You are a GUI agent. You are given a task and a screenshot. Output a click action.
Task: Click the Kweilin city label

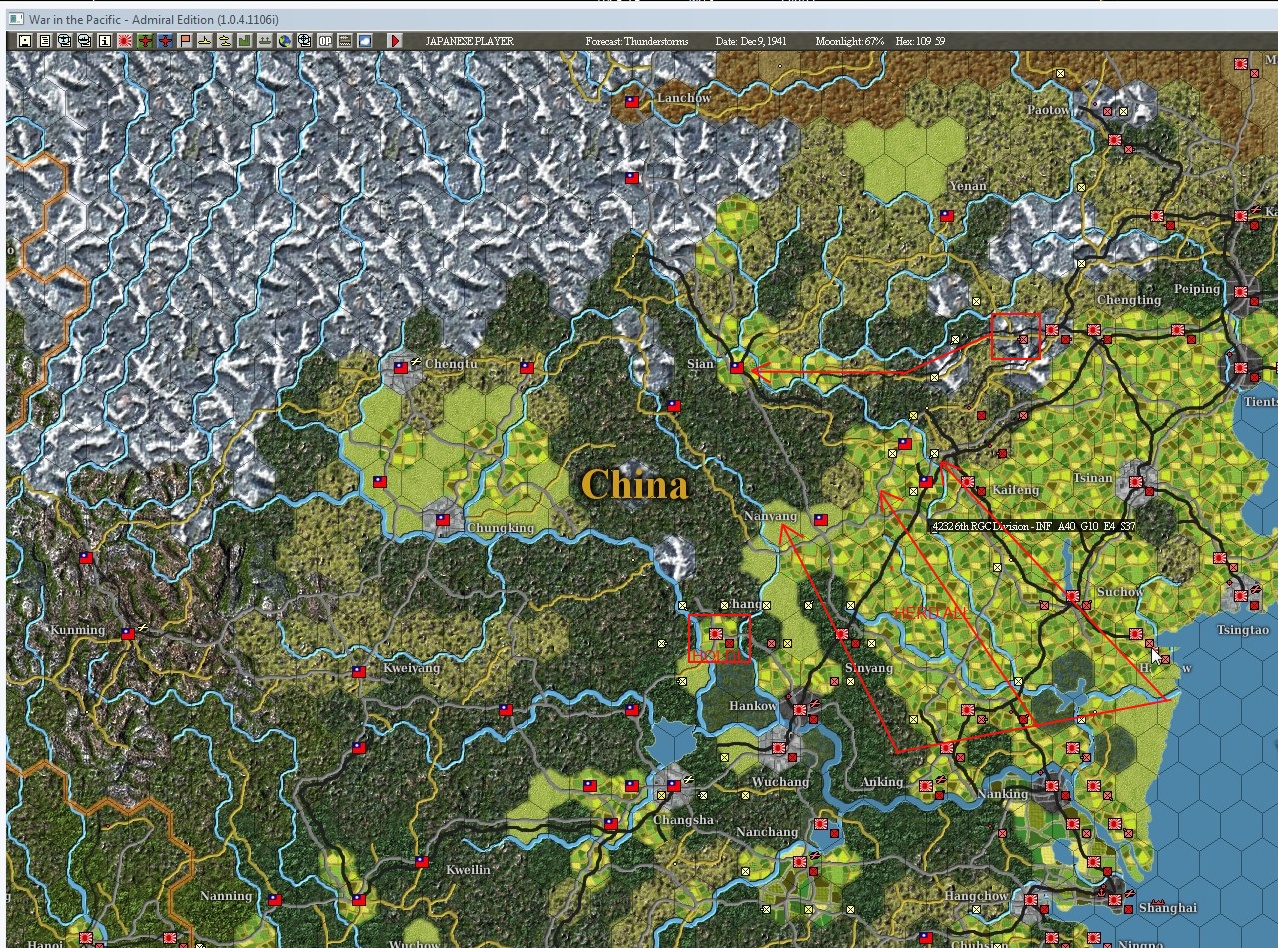tap(469, 870)
